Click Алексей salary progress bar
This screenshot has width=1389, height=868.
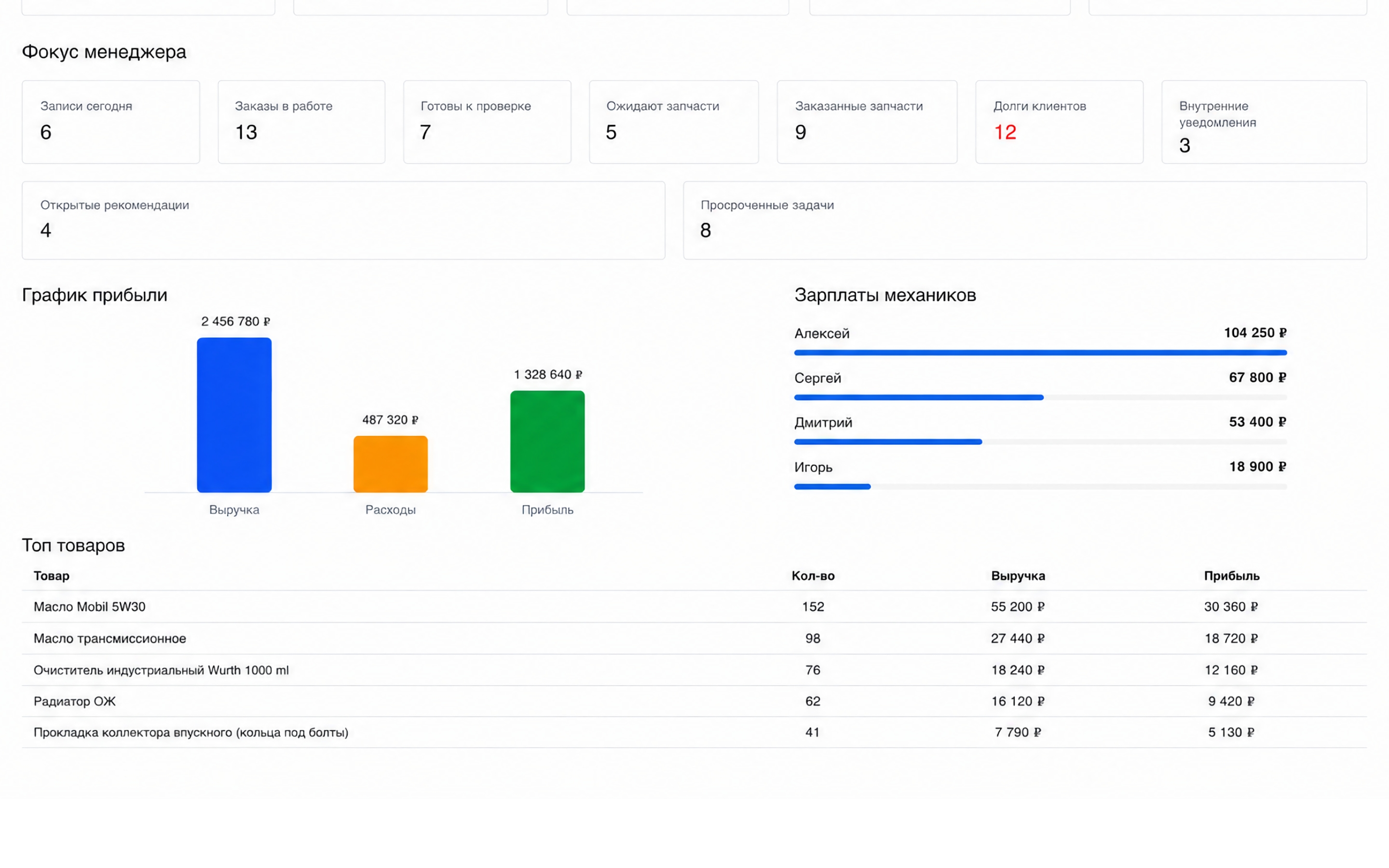(1040, 353)
